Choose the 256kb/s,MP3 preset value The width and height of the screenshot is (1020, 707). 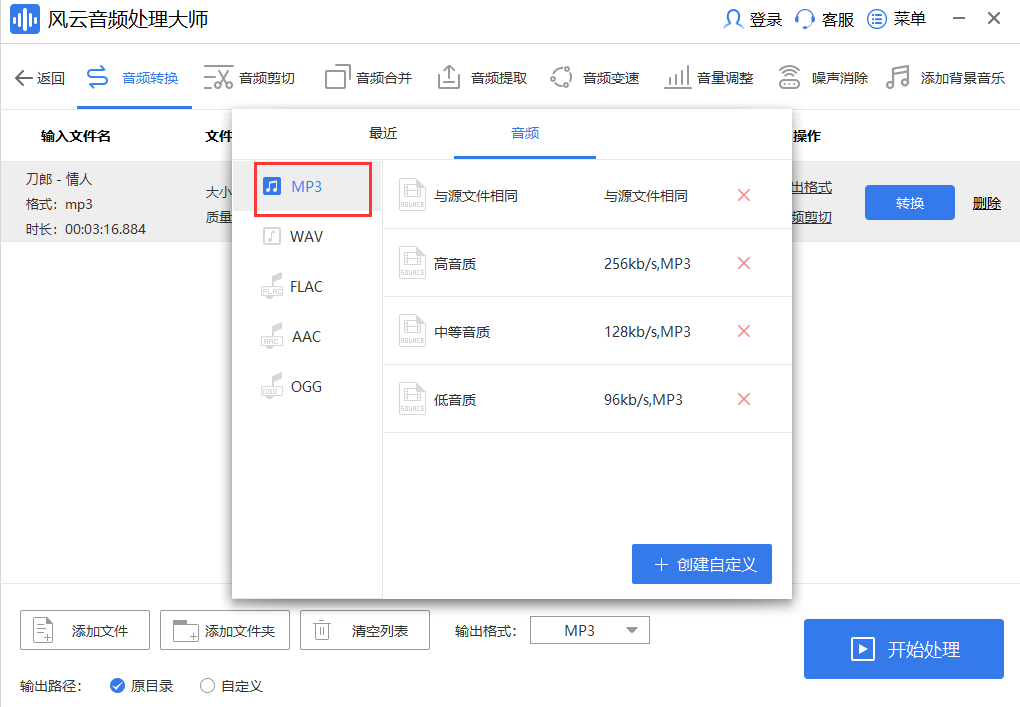[x=647, y=263]
